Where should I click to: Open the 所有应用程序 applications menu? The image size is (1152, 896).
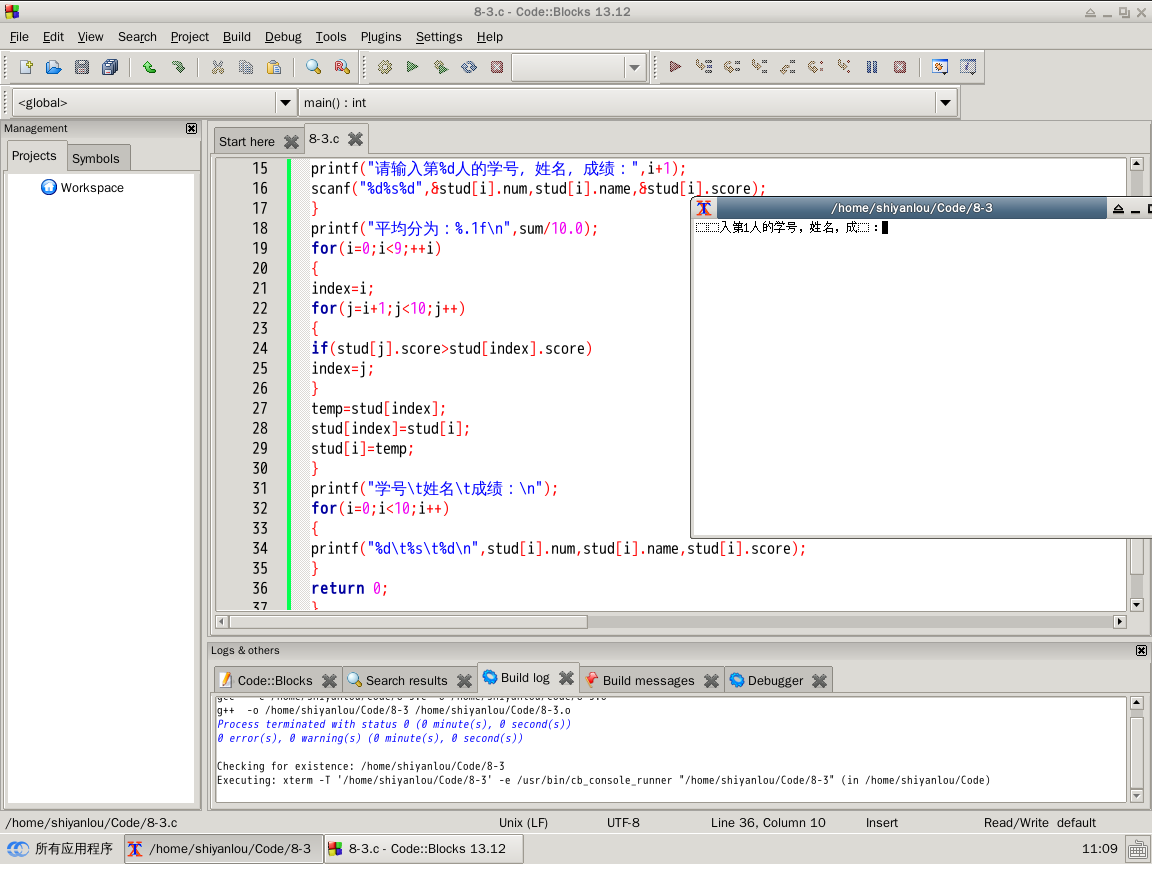[60, 849]
